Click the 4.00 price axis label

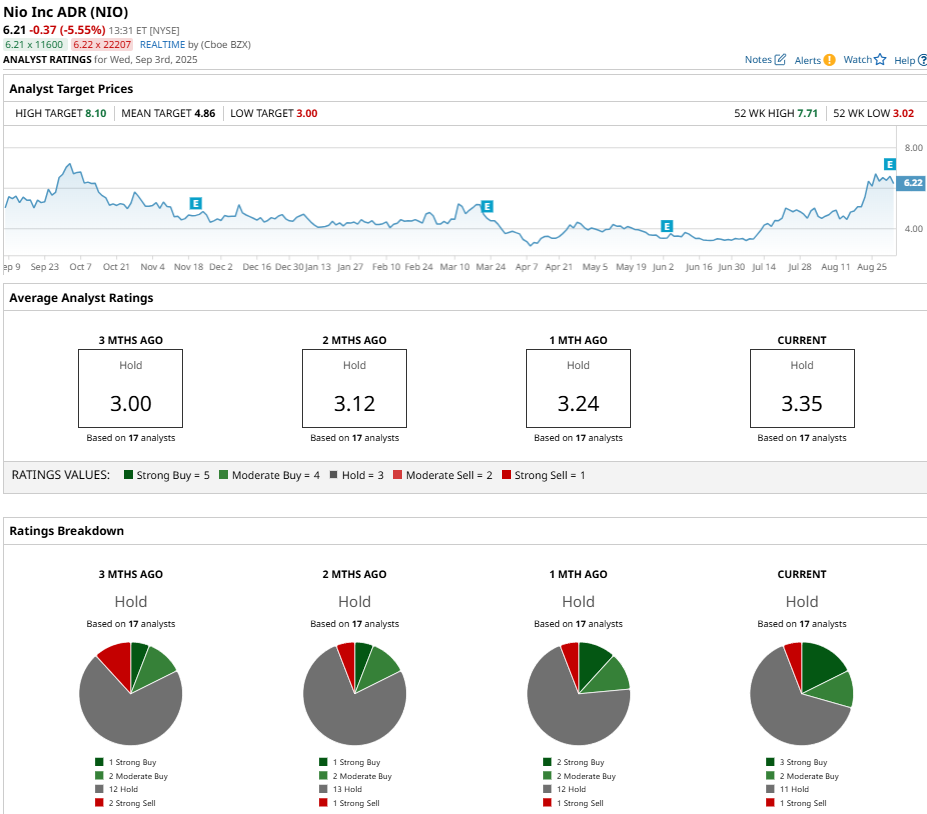[913, 229]
